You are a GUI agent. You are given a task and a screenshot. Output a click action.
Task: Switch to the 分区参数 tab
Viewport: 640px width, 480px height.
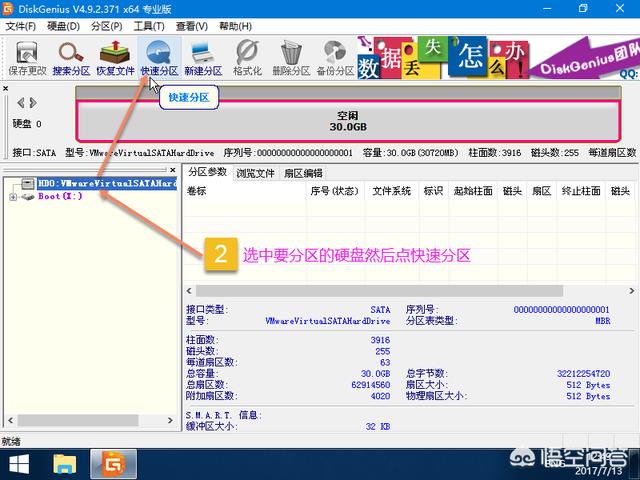point(207,172)
